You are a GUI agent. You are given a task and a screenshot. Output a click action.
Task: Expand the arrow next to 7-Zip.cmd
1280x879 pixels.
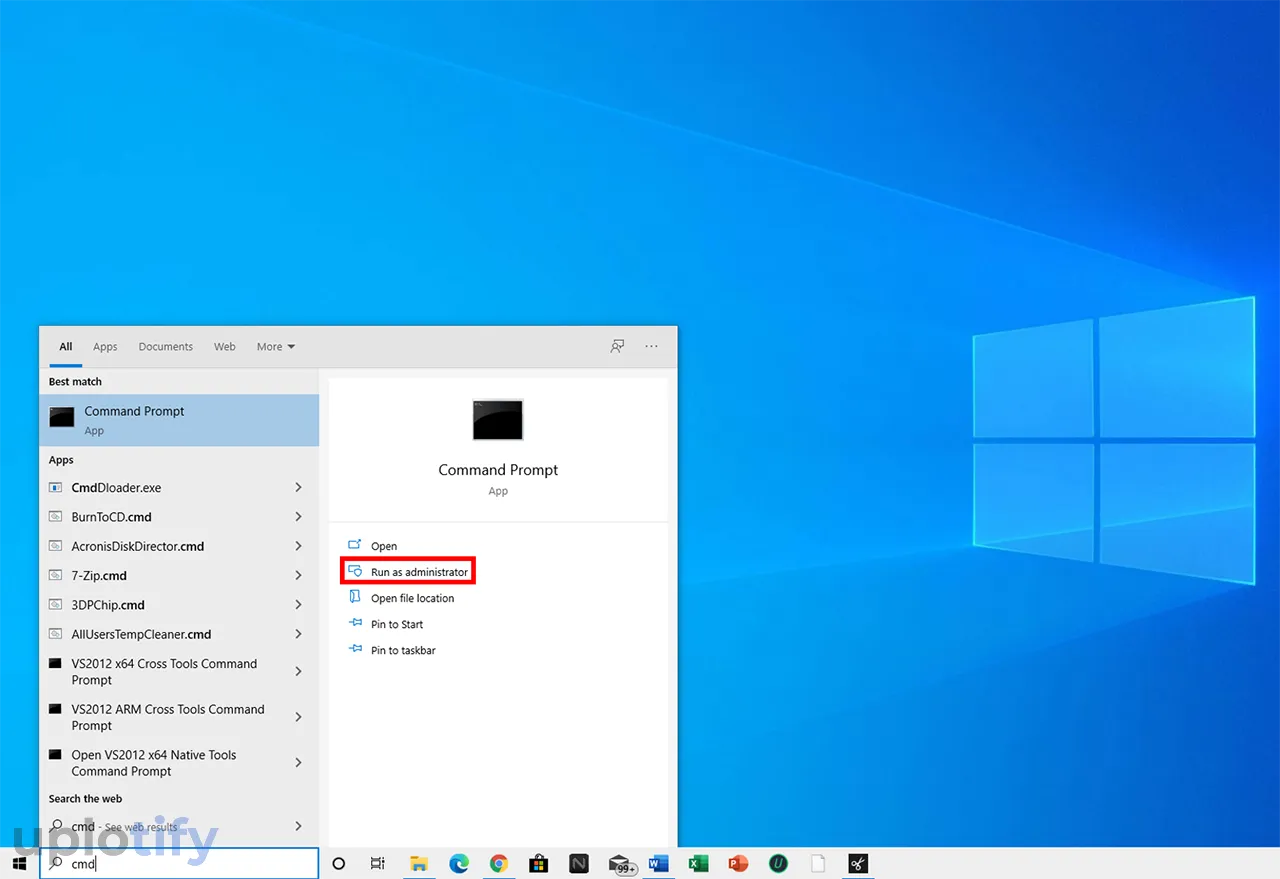pos(298,575)
